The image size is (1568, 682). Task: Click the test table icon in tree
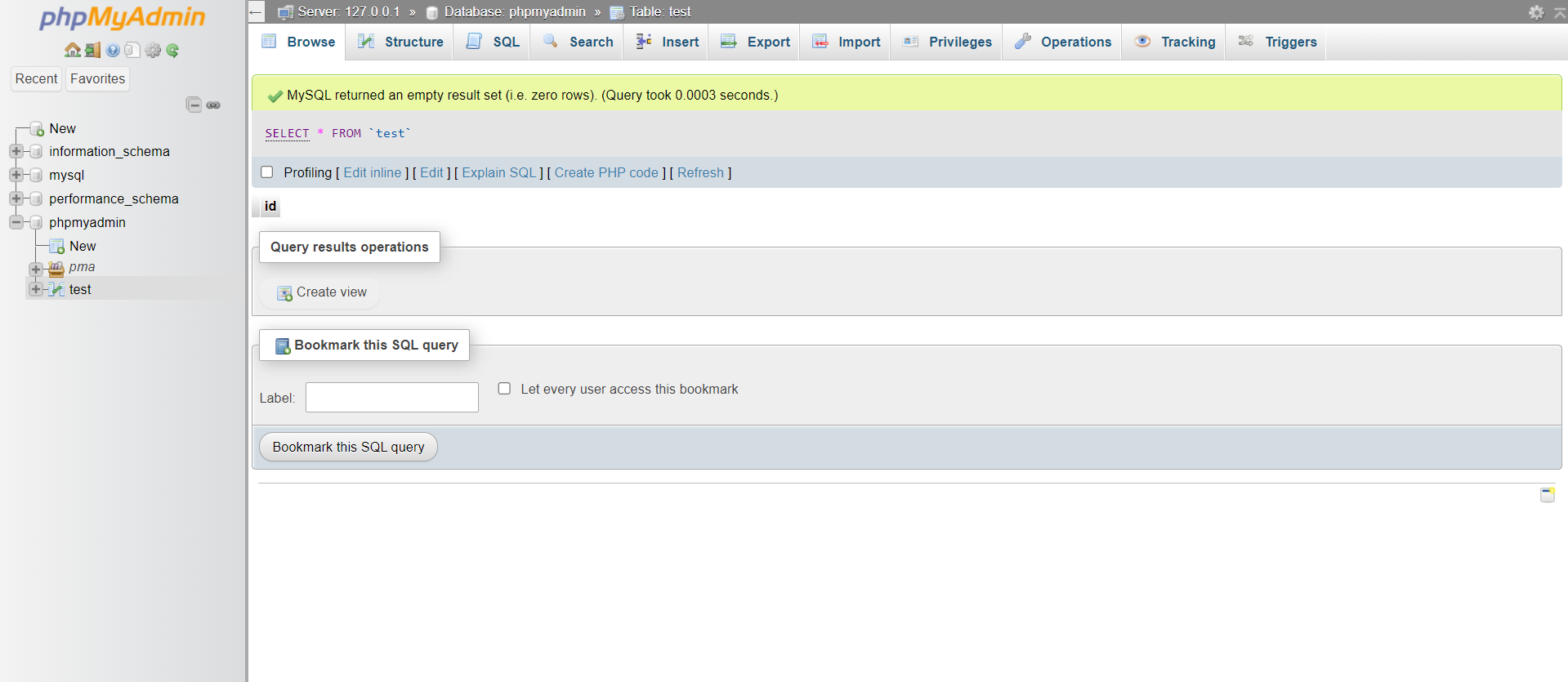(56, 290)
